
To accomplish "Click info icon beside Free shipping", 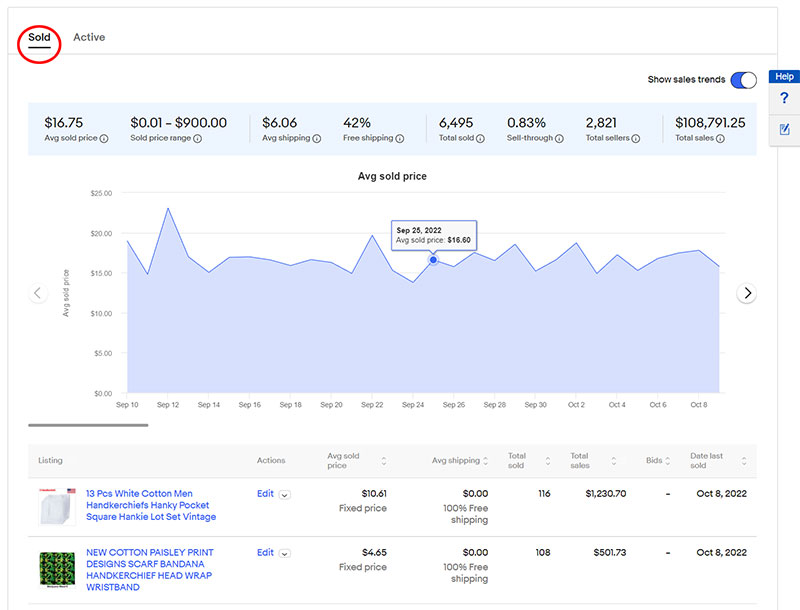I will pyautogui.click(x=400, y=138).
